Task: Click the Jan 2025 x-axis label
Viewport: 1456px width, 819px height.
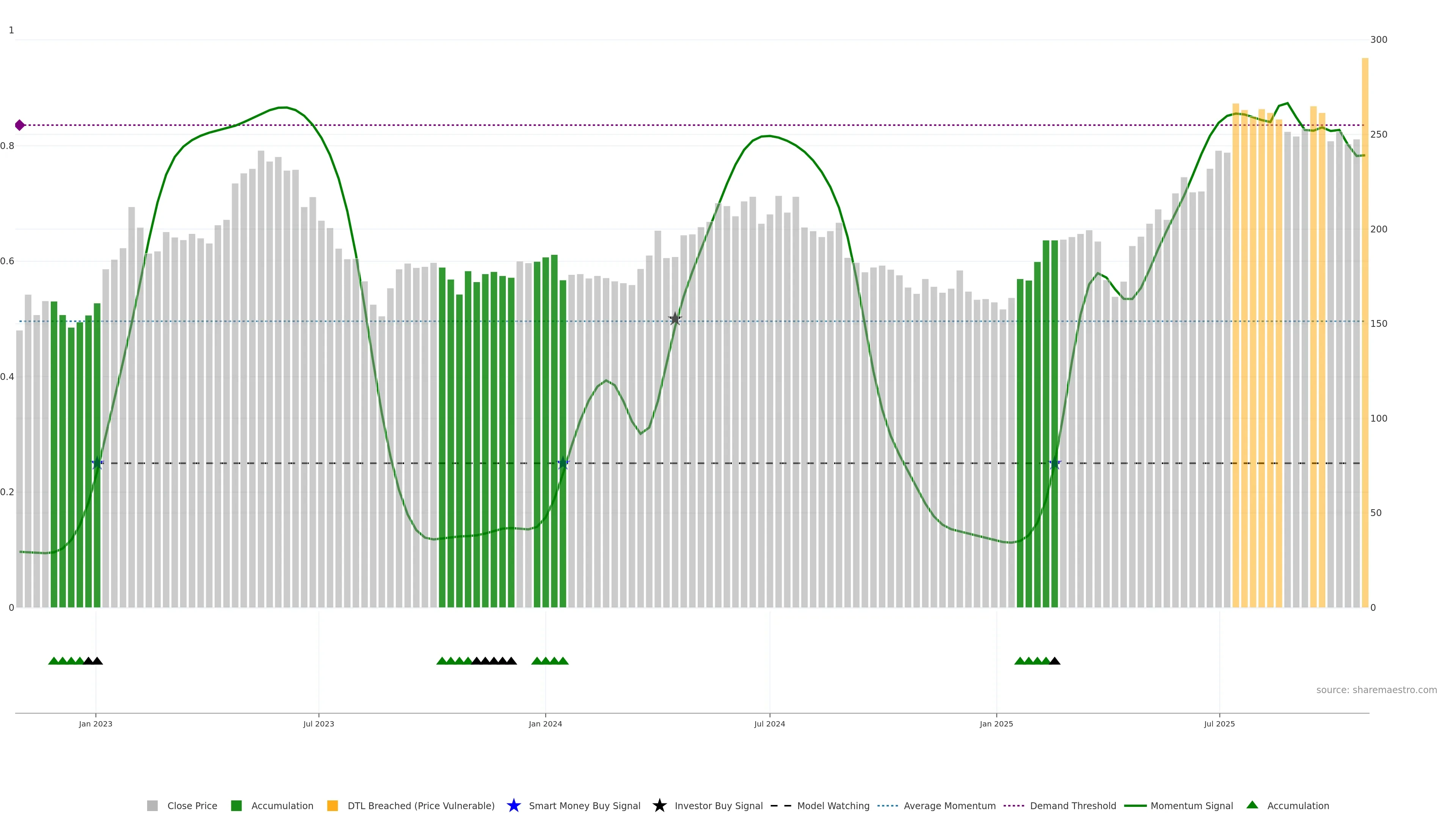Action: (996, 723)
